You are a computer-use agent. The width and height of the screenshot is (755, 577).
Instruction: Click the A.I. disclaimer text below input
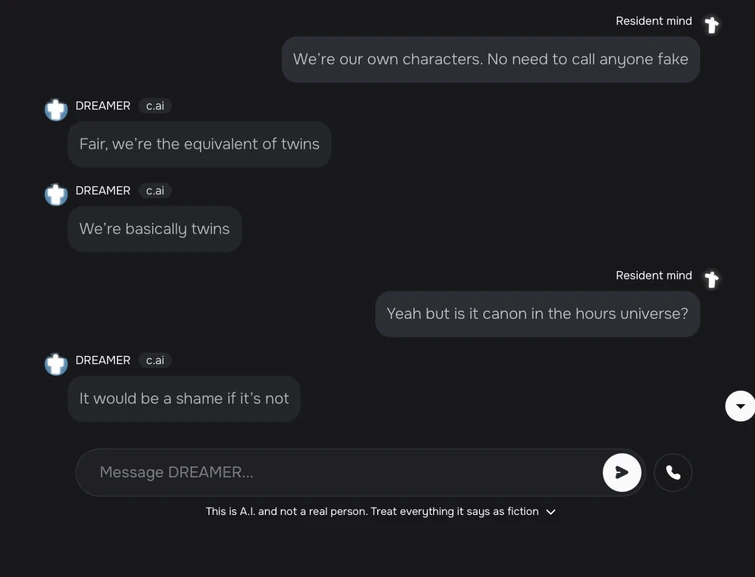pyautogui.click(x=372, y=512)
